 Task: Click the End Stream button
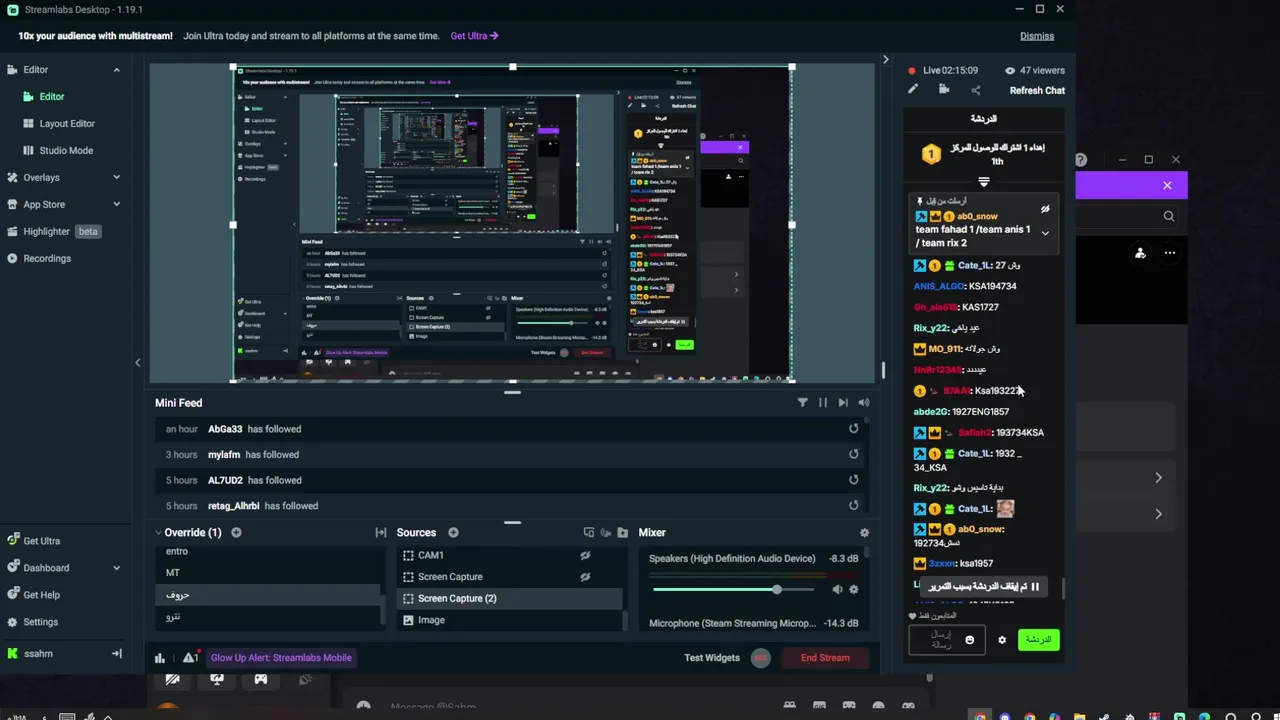825,658
